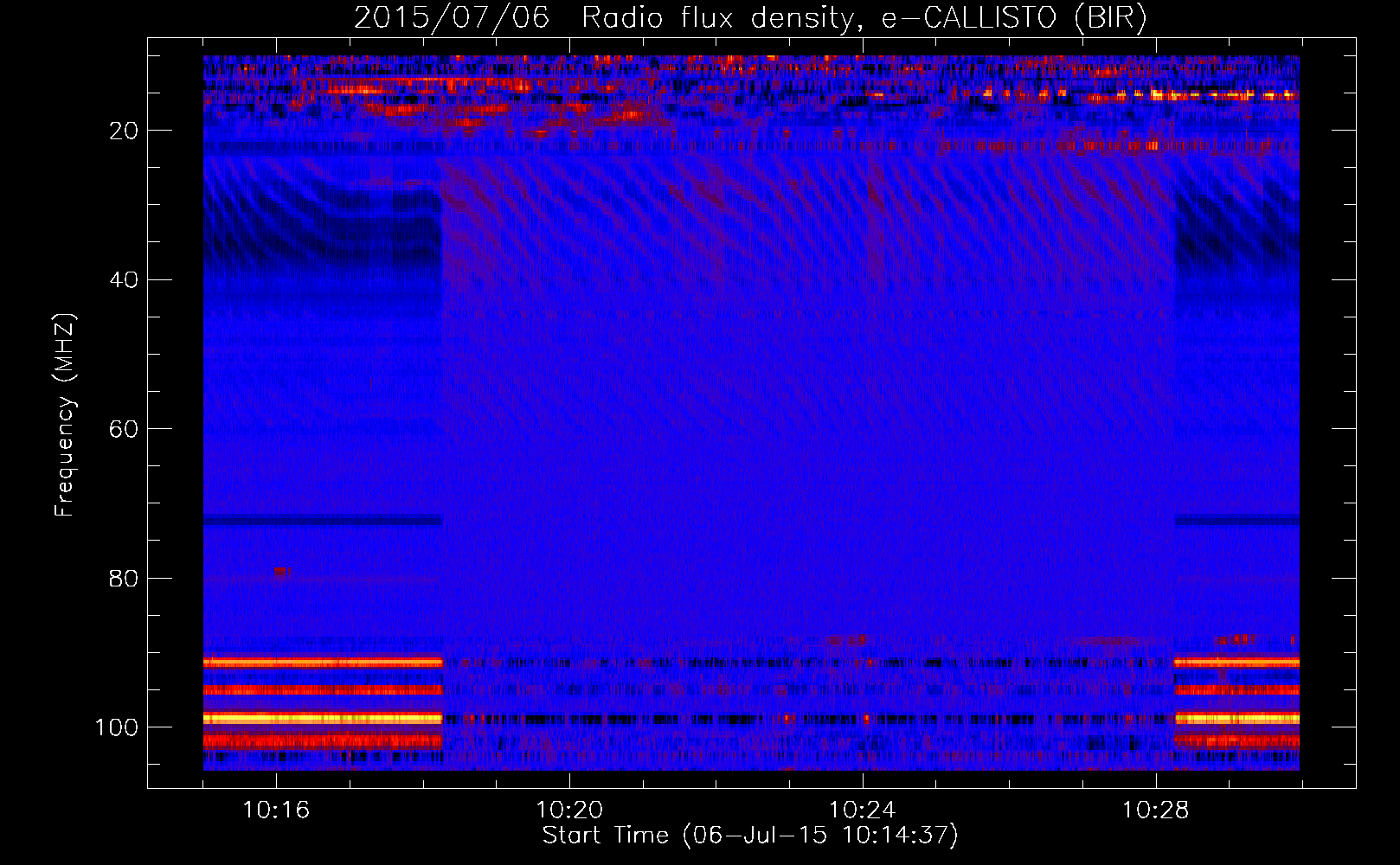
Task: Click the plot title 'Radio flux density, e-CALLISTO (BIR)'
Action: (864, 17)
